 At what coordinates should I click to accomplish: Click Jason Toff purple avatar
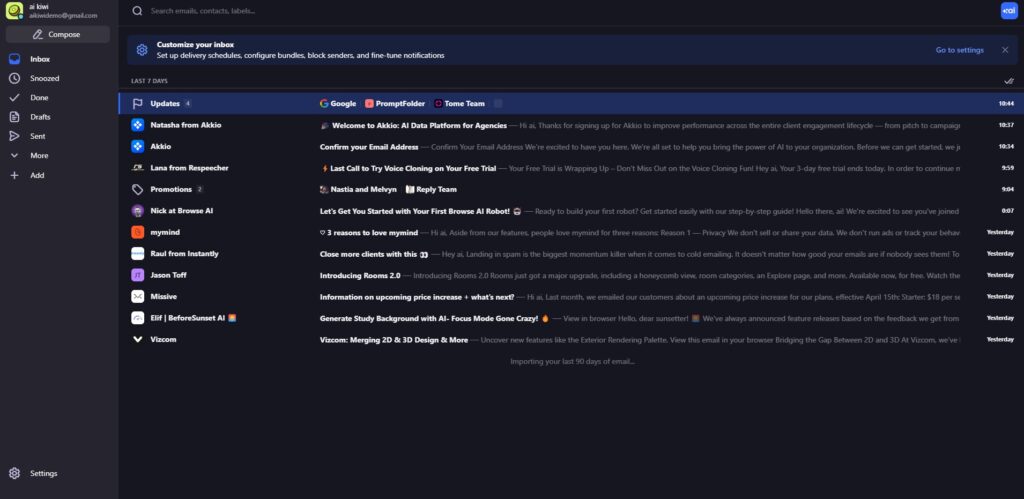137,275
